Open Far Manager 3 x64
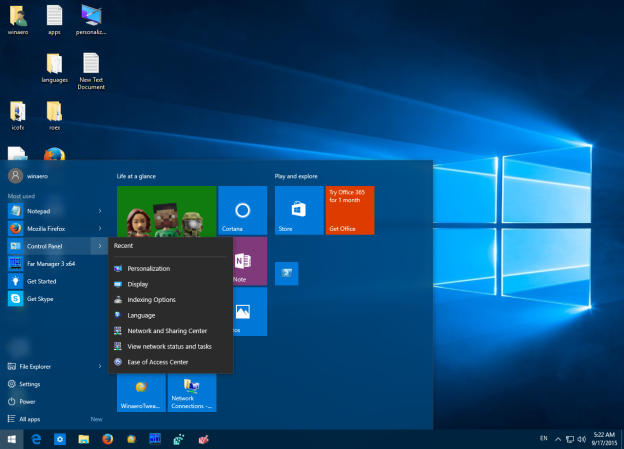Image resolution: width=624 pixels, height=449 pixels. (x=54, y=264)
